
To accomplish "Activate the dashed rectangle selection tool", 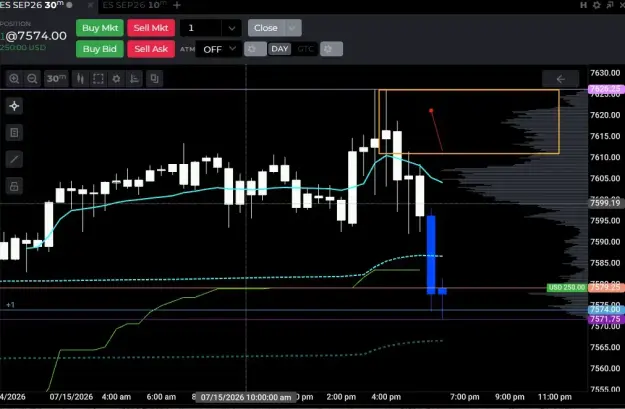I will pyautogui.click(x=98, y=79).
